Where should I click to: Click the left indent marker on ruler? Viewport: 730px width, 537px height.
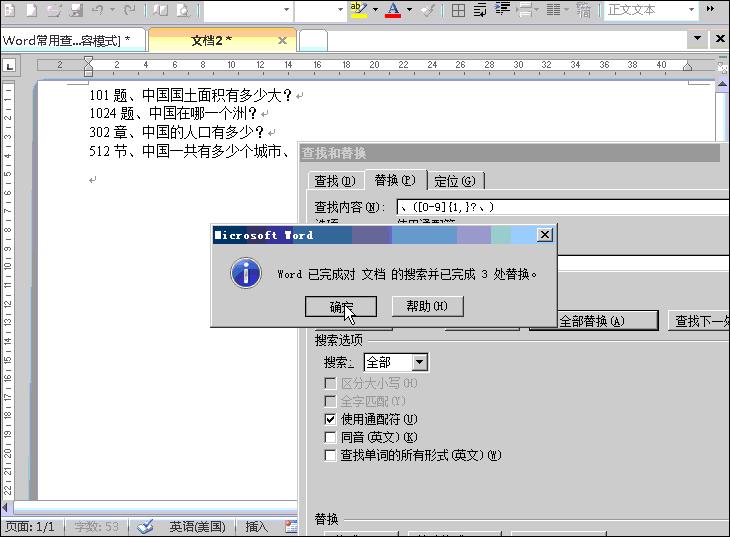[88, 66]
